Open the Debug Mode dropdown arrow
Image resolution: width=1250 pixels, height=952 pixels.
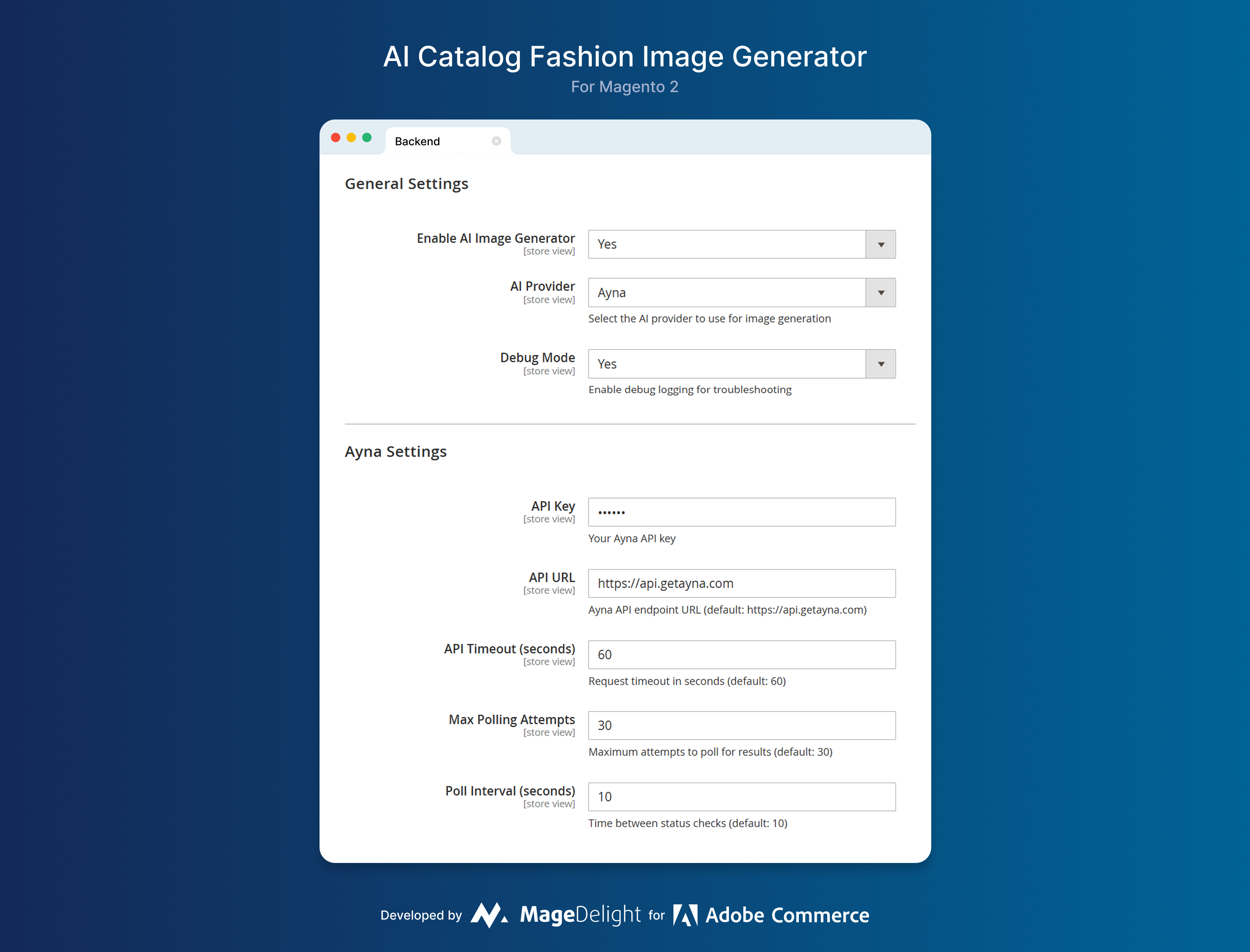[881, 364]
